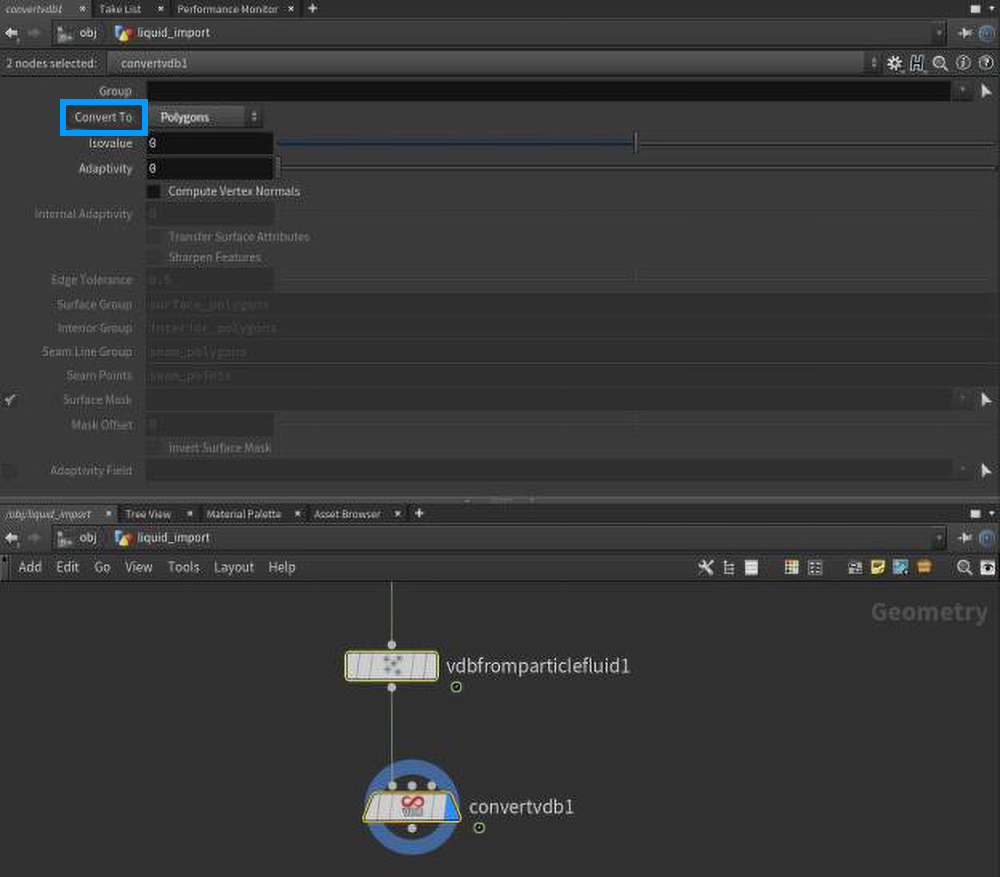This screenshot has width=1000, height=877.
Task: Switch to the Take List tab
Action: [x=120, y=9]
